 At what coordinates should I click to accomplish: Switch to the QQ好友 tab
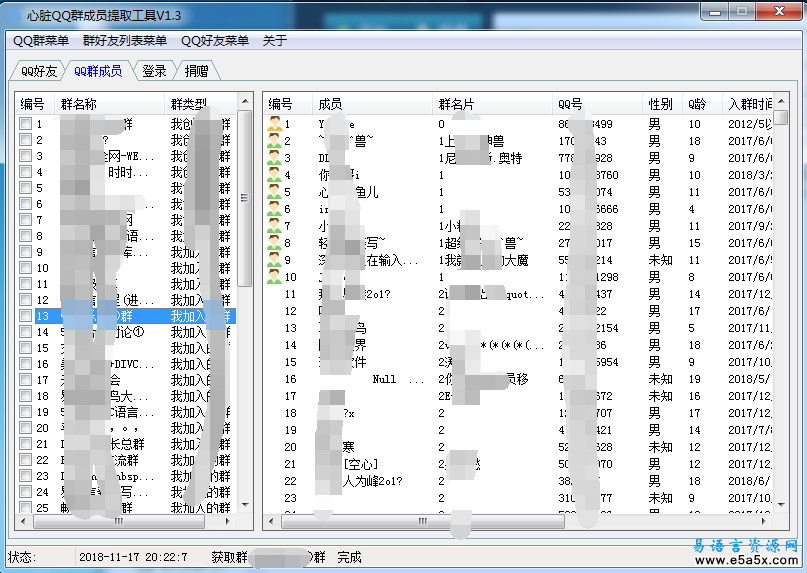click(38, 71)
